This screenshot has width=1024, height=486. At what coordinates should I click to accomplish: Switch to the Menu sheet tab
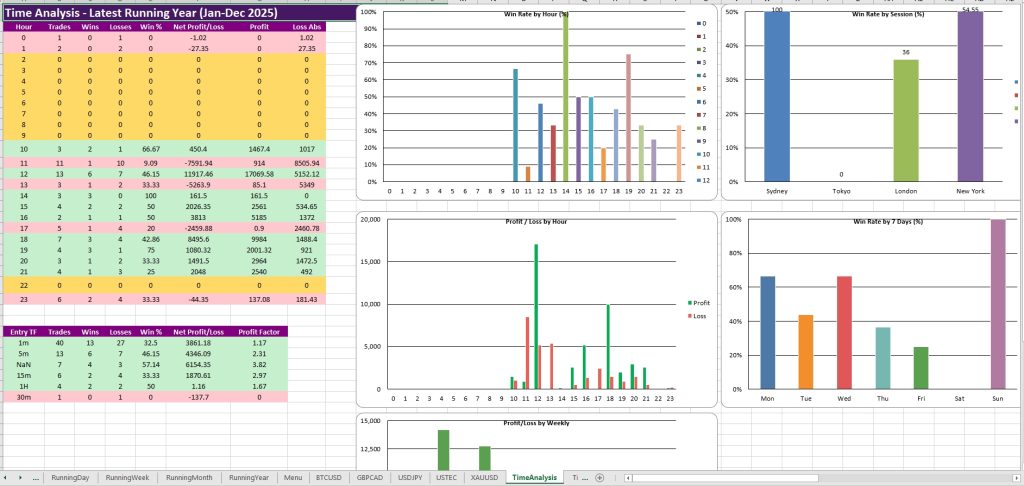(x=292, y=478)
